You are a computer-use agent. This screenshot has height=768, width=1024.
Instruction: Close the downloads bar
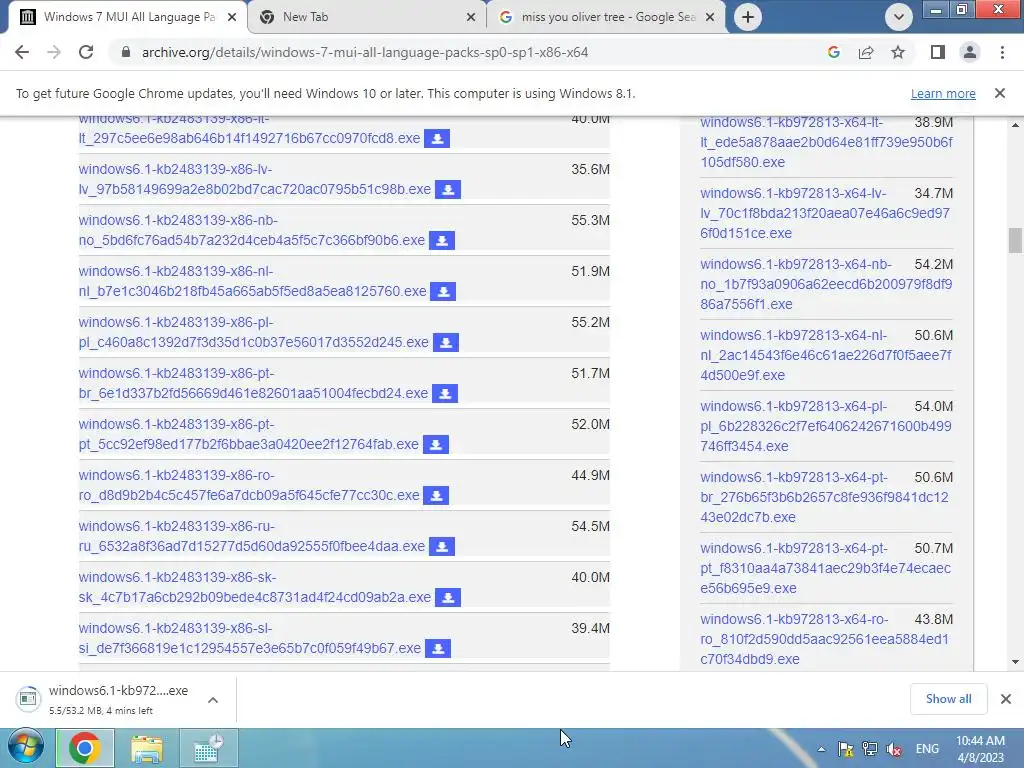[1006, 699]
